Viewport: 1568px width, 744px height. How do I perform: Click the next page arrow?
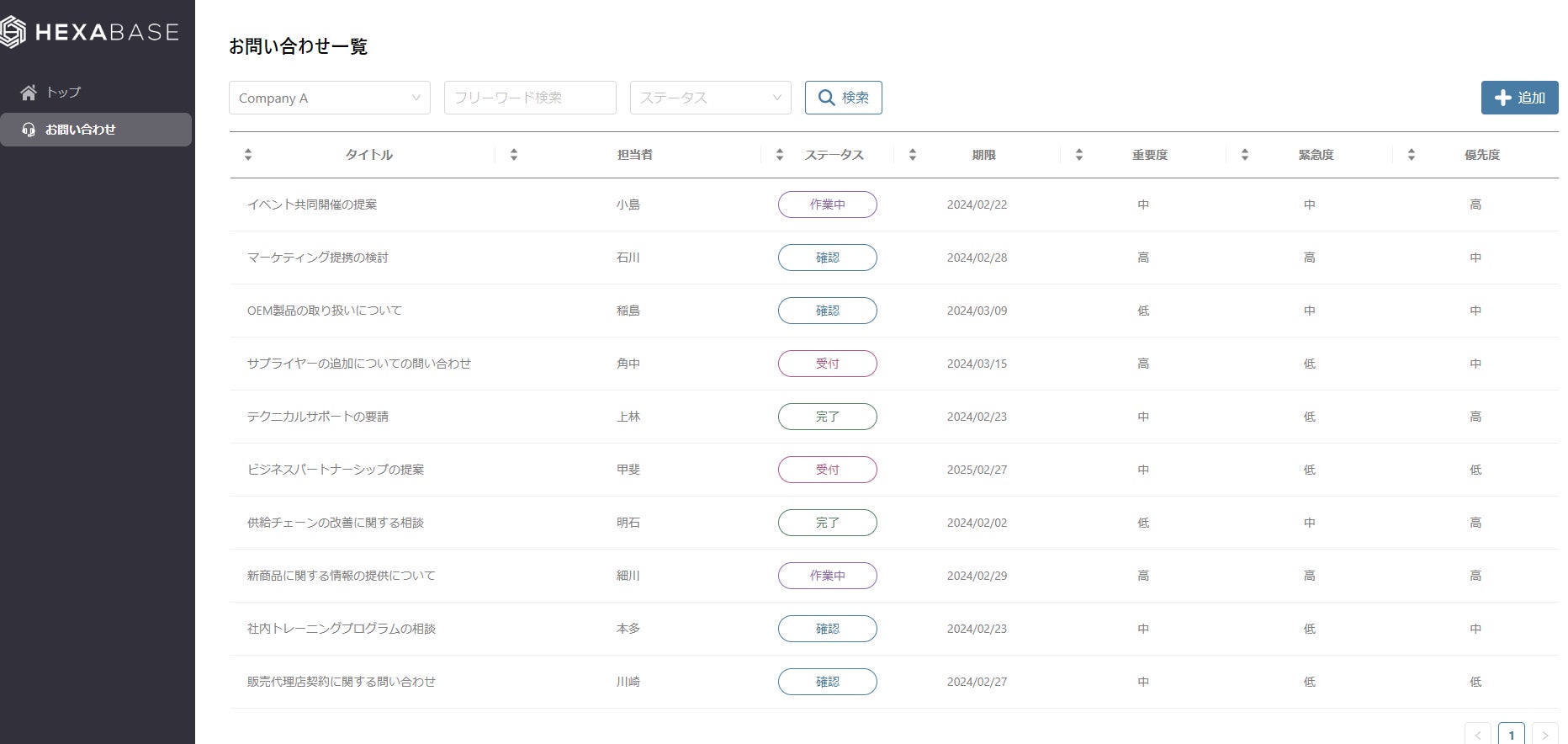point(1544,735)
